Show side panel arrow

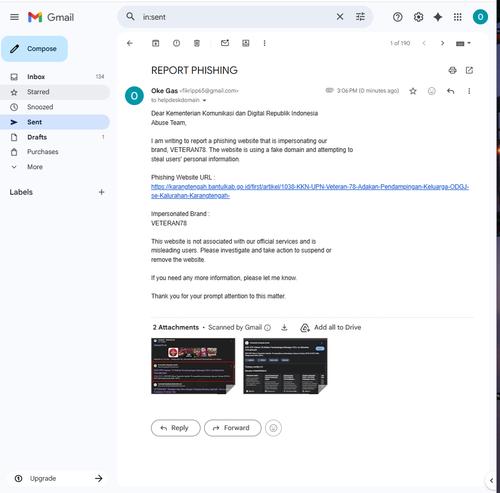click(491, 481)
